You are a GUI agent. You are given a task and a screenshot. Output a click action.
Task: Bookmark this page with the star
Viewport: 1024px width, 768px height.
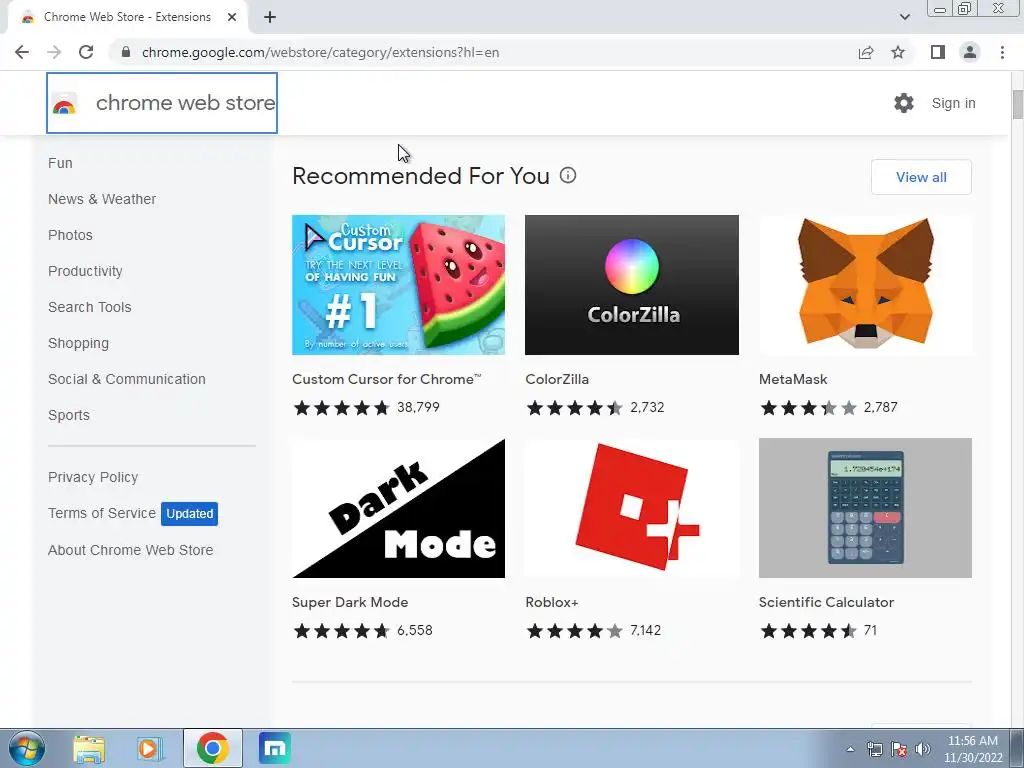(898, 52)
